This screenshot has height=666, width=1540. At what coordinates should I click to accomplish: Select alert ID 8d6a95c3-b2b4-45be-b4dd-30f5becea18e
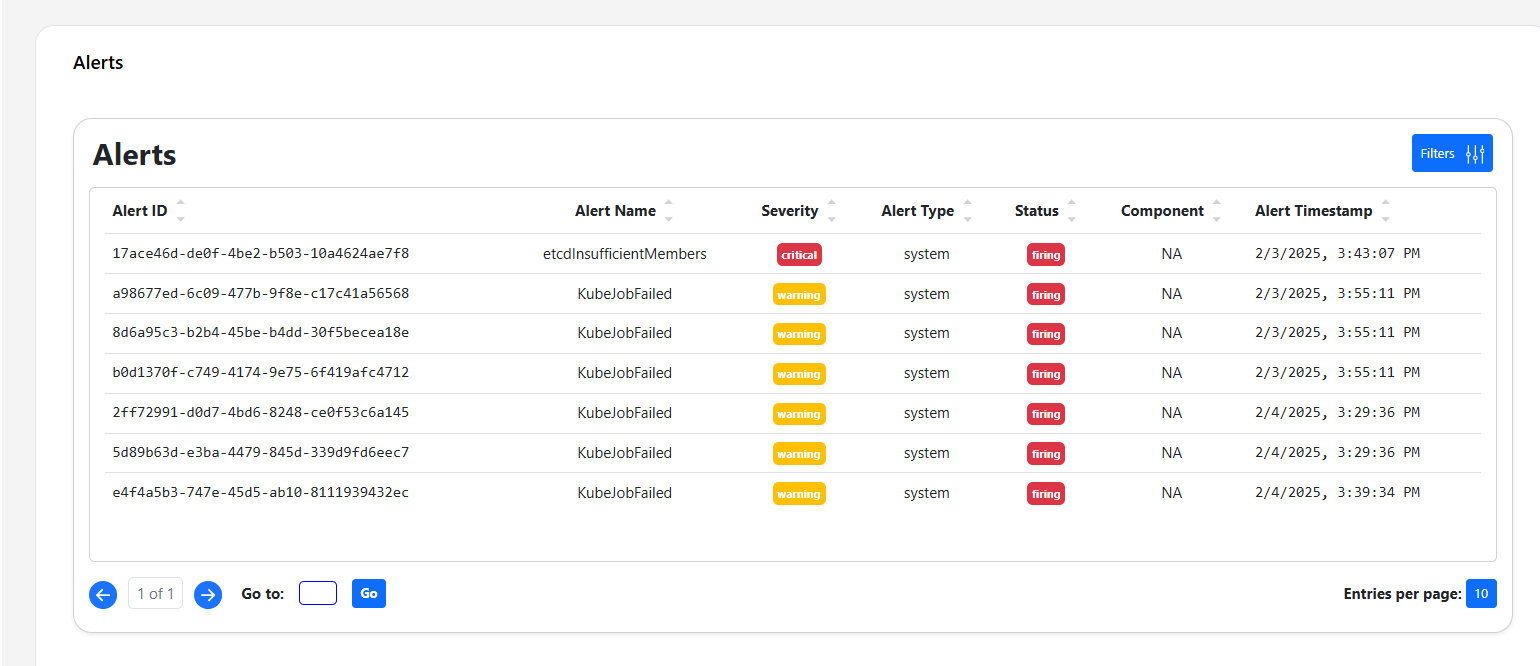261,332
